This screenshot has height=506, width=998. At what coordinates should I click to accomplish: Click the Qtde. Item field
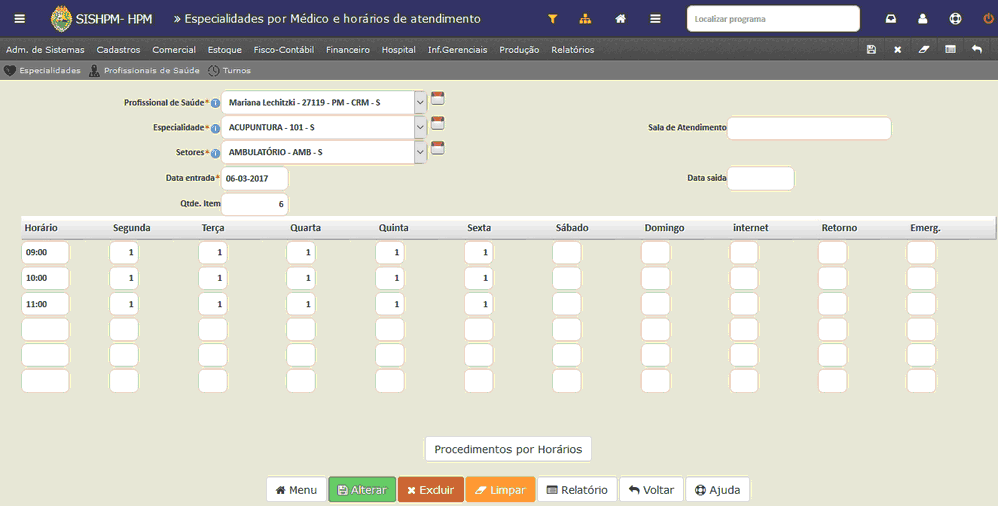pyautogui.click(x=255, y=204)
